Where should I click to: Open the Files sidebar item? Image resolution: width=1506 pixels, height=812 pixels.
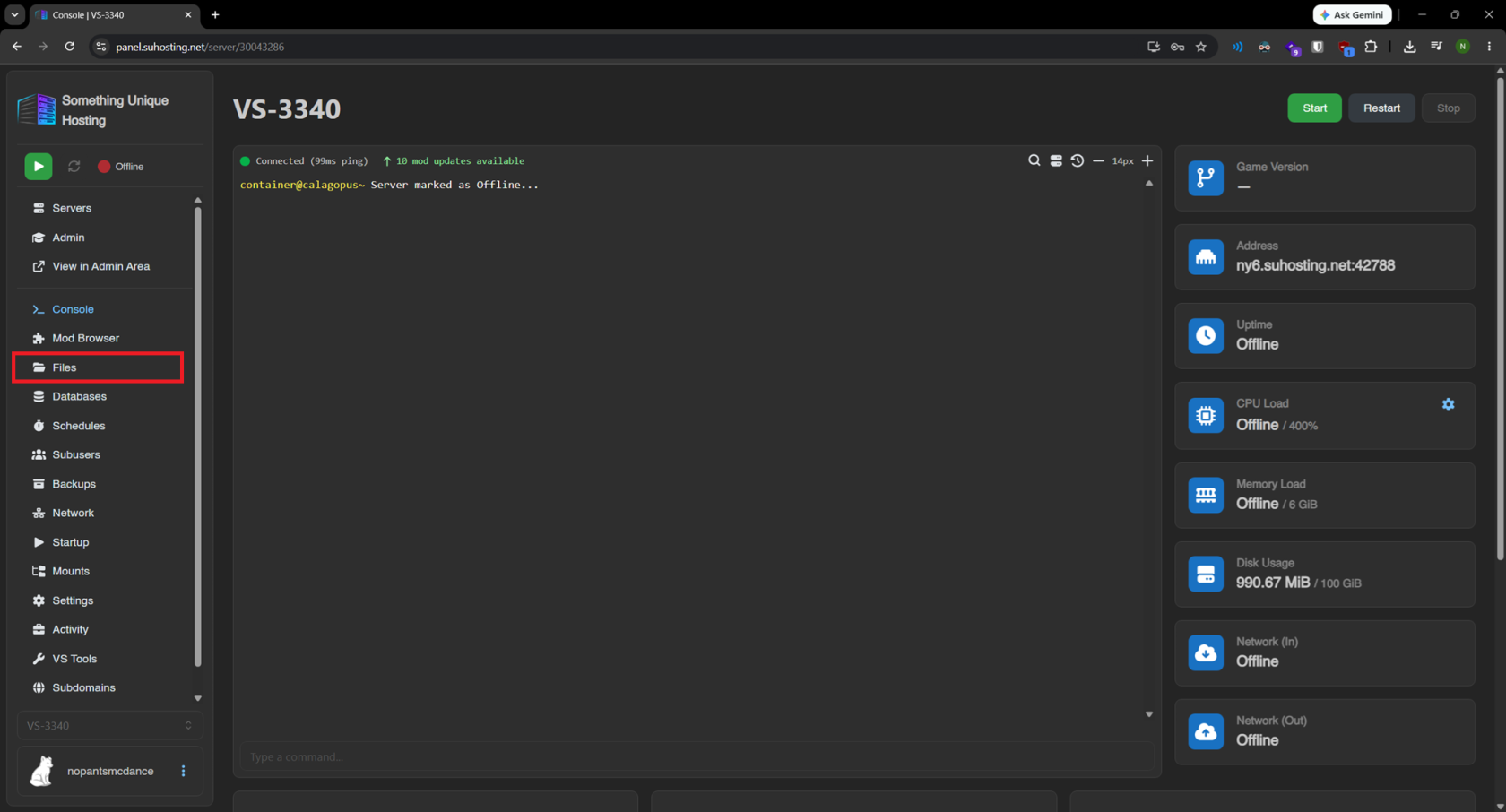pyautogui.click(x=98, y=367)
